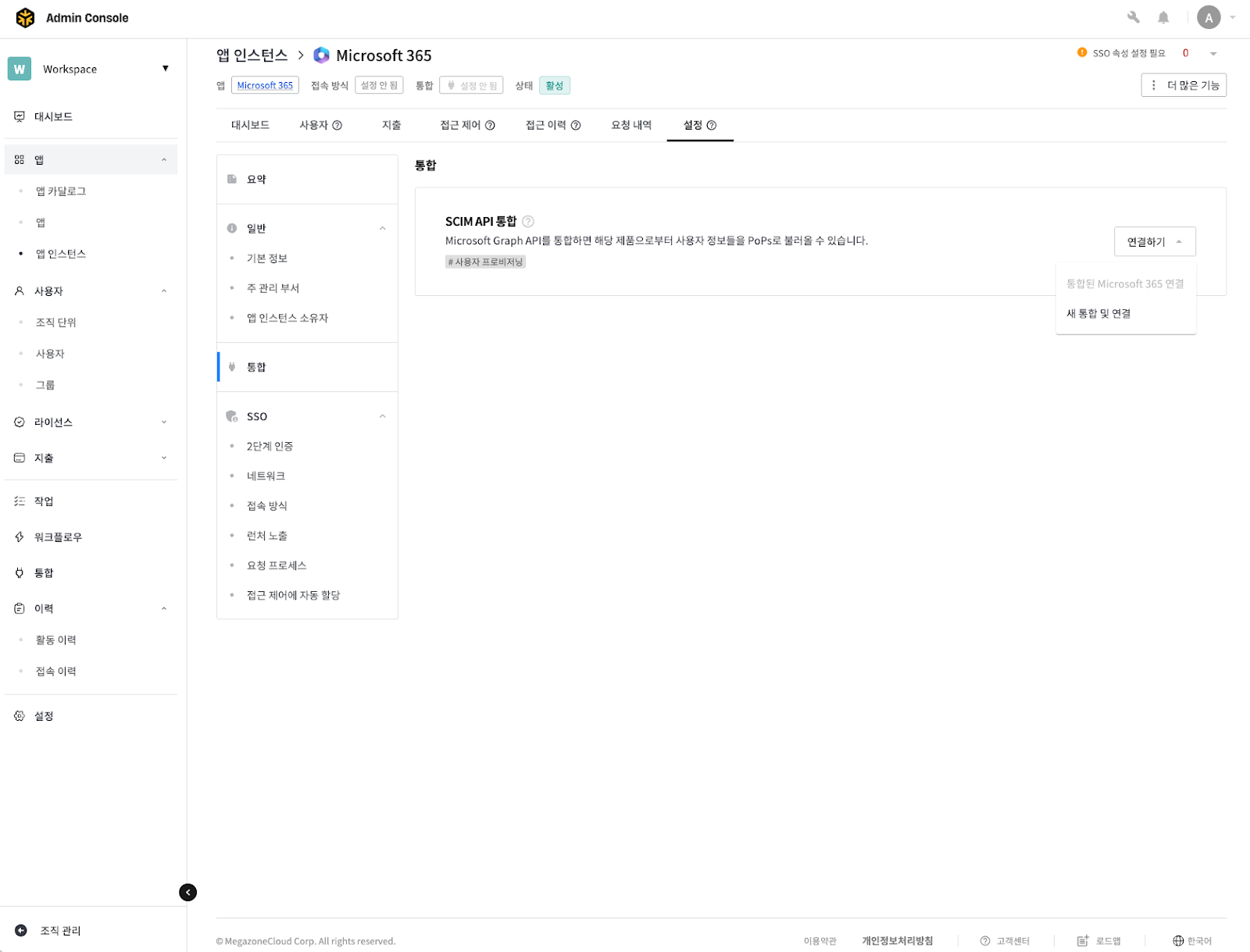Click the globe language icon 한국어
The image size is (1250, 952).
pos(1178,941)
